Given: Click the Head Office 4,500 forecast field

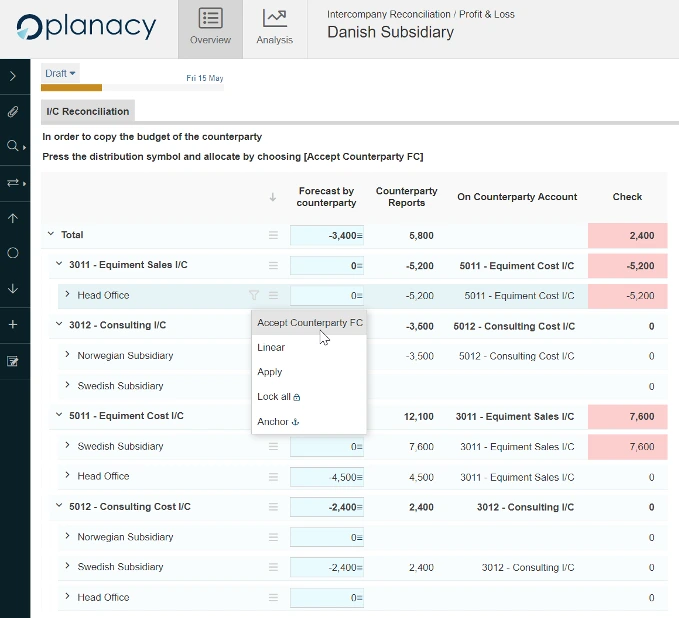Looking at the screenshot, I should click(326, 477).
